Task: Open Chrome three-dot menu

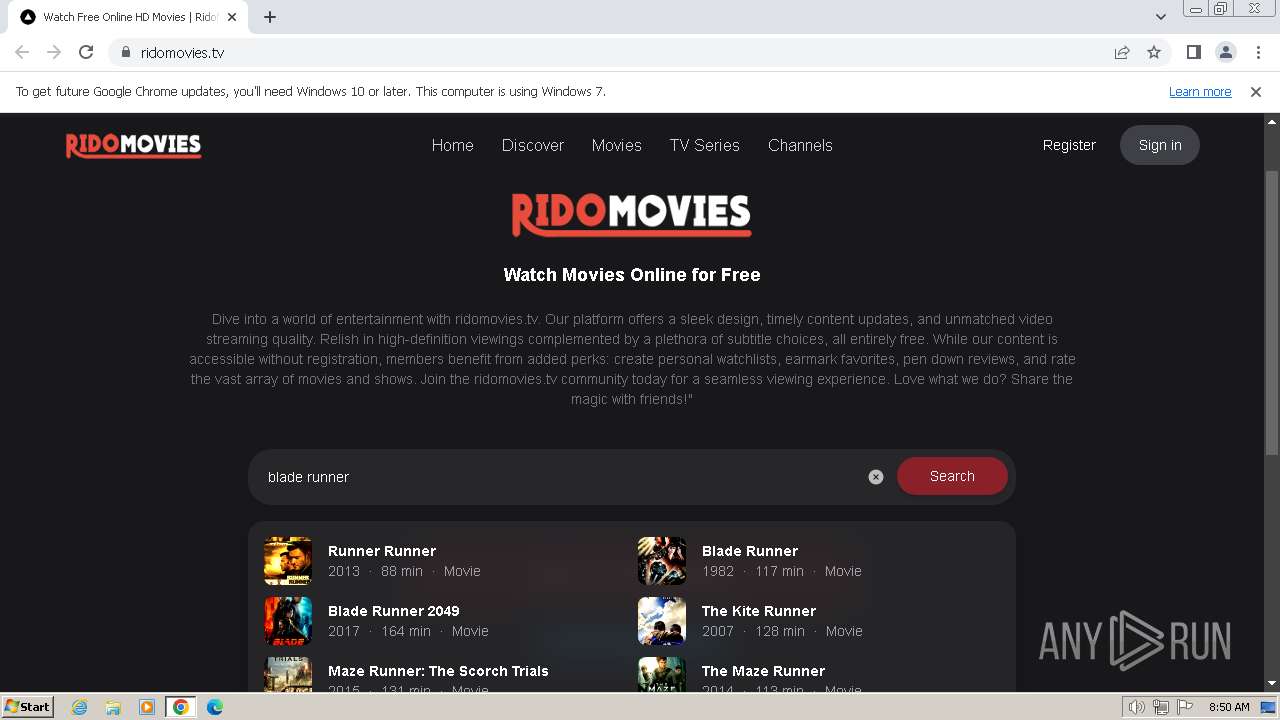Action: (x=1258, y=52)
